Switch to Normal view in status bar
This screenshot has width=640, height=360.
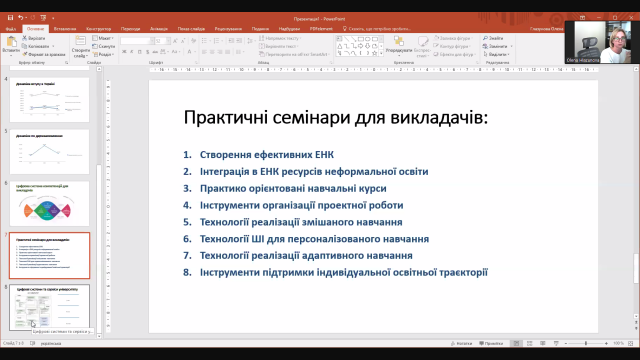516,343
